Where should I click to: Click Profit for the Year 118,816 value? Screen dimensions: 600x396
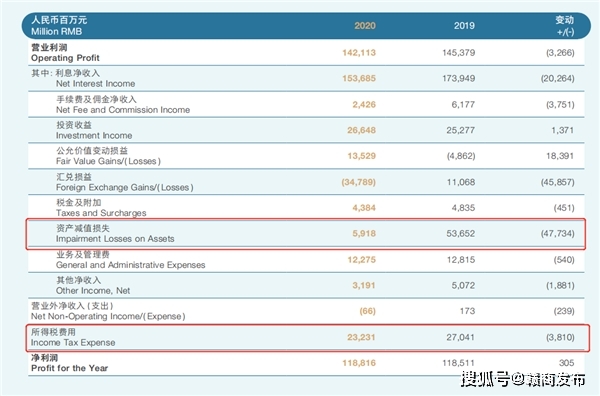point(359,363)
